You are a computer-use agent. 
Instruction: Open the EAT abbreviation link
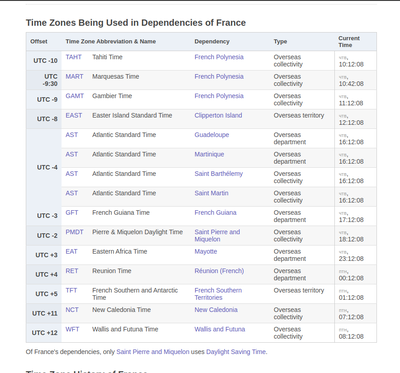[x=71, y=251]
